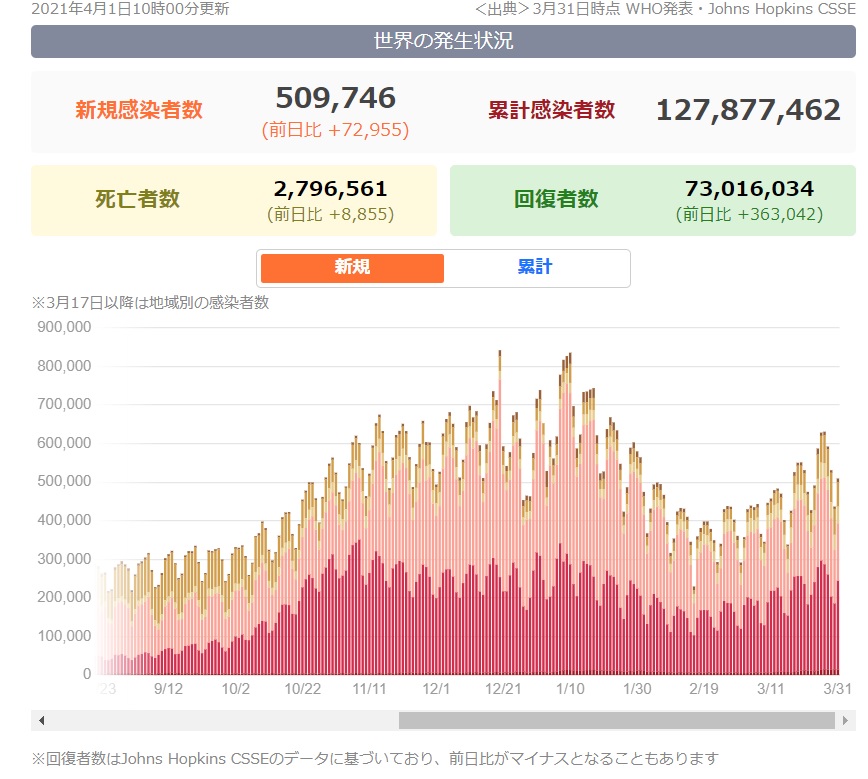Switch to the 累計 chart tab
The height and width of the screenshot is (779, 868).
[x=535, y=268]
